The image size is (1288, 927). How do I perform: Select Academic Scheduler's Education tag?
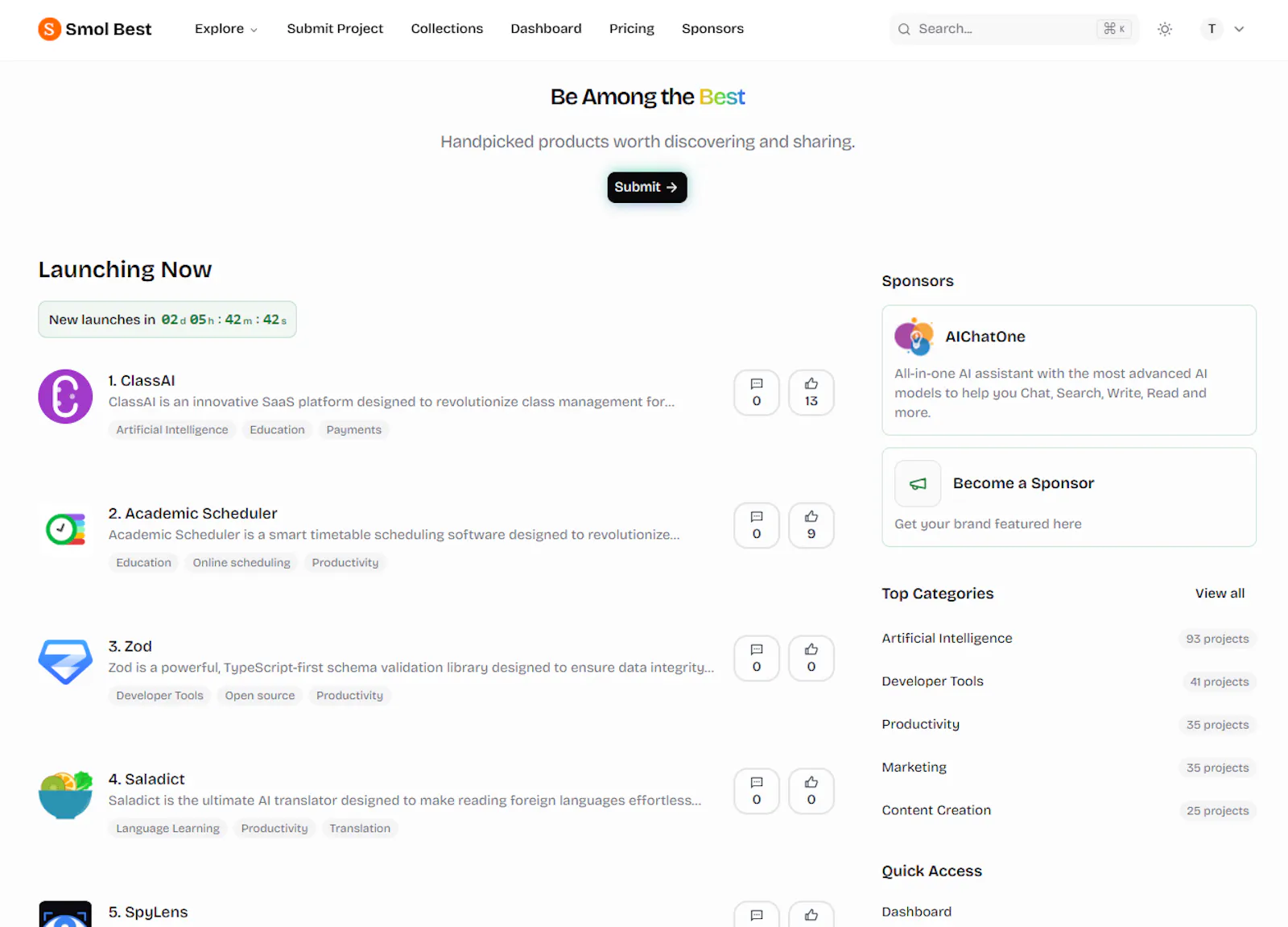coord(143,563)
